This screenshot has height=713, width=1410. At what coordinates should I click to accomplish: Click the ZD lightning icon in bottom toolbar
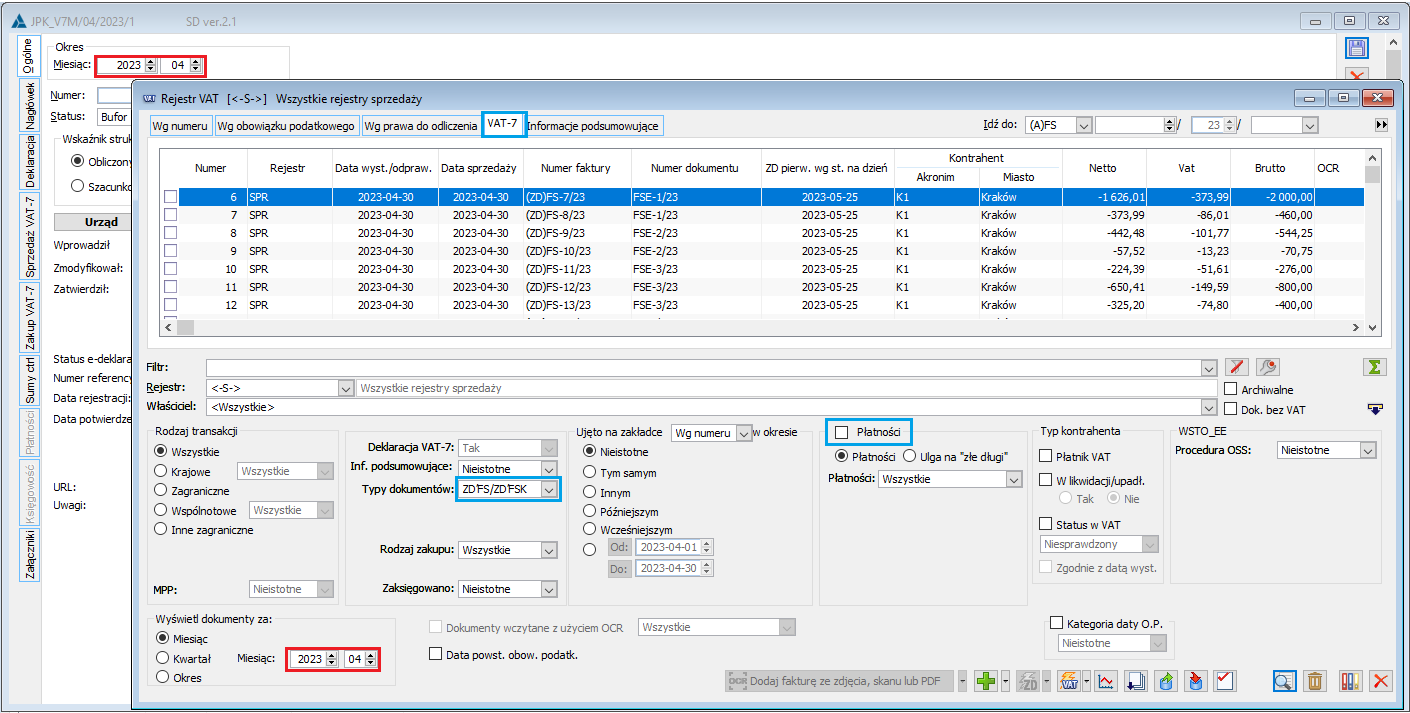coord(1028,681)
